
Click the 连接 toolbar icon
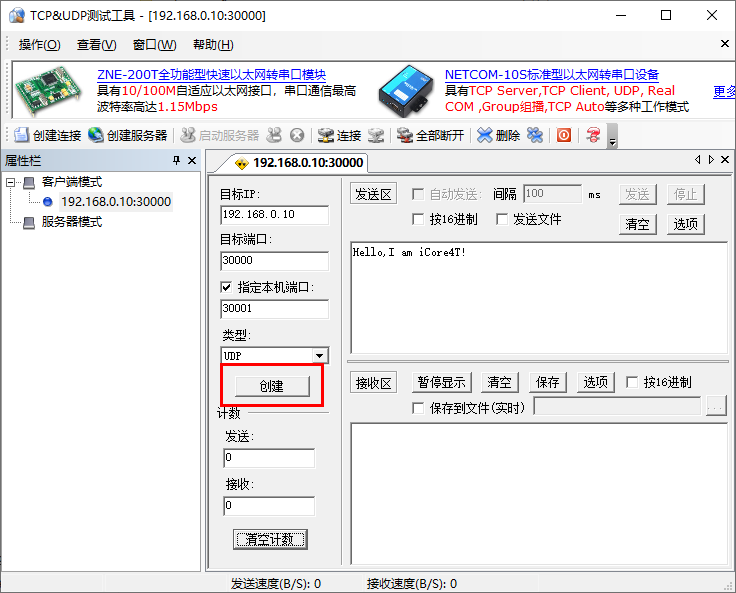(326, 135)
